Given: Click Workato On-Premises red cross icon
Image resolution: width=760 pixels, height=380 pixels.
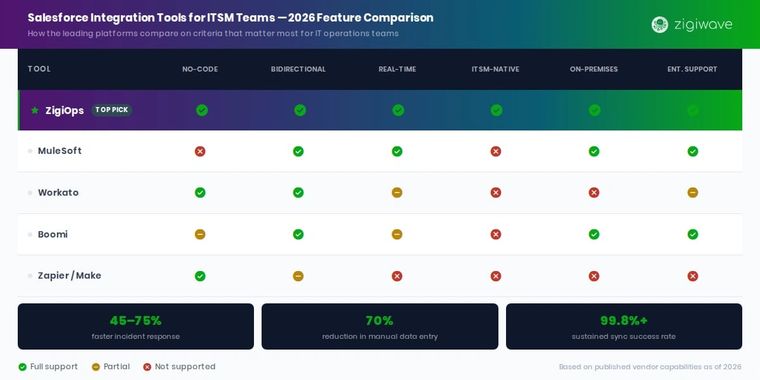Looking at the screenshot, I should tap(594, 193).
